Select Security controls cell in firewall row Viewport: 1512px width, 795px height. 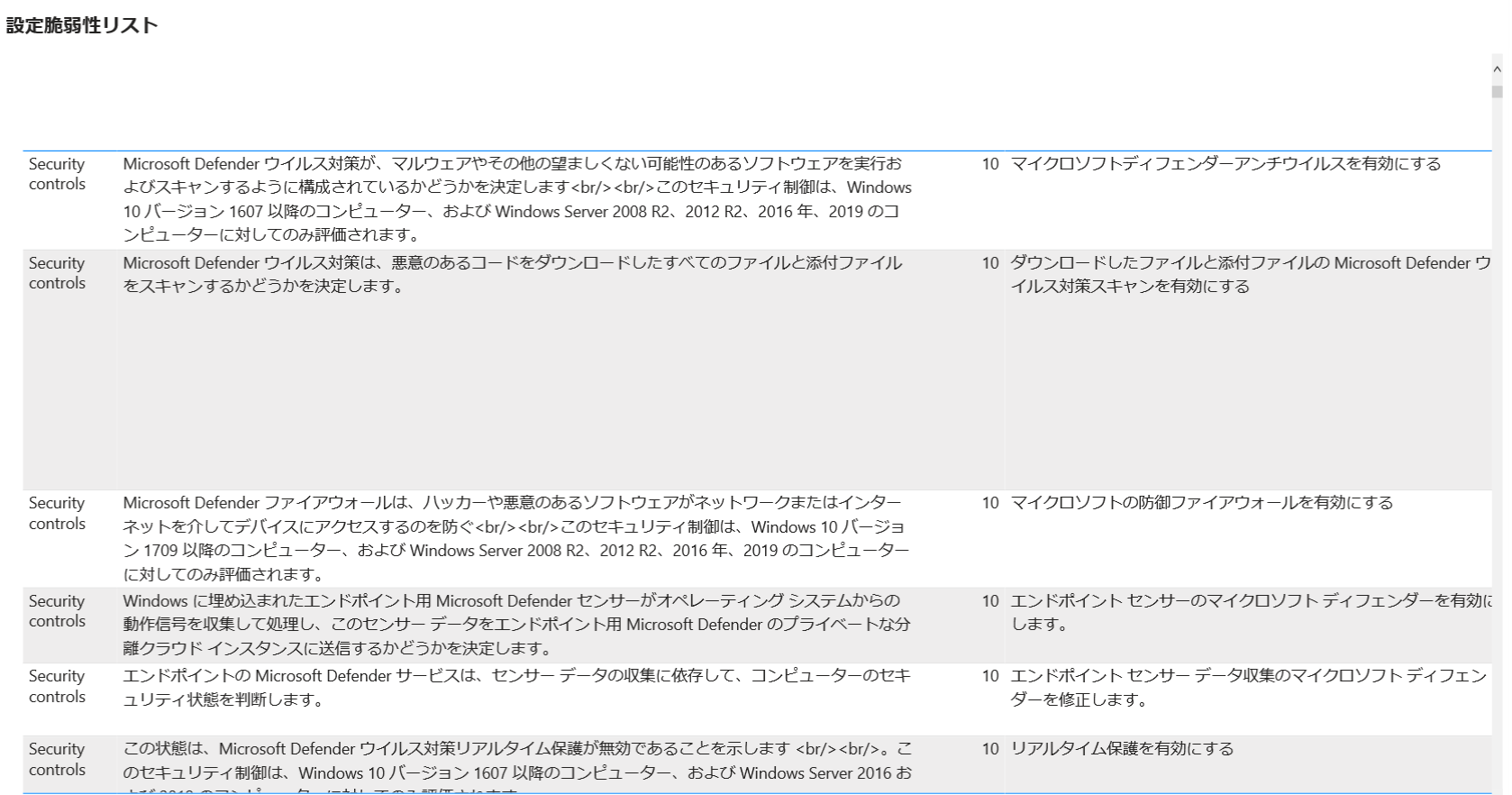coord(57,513)
